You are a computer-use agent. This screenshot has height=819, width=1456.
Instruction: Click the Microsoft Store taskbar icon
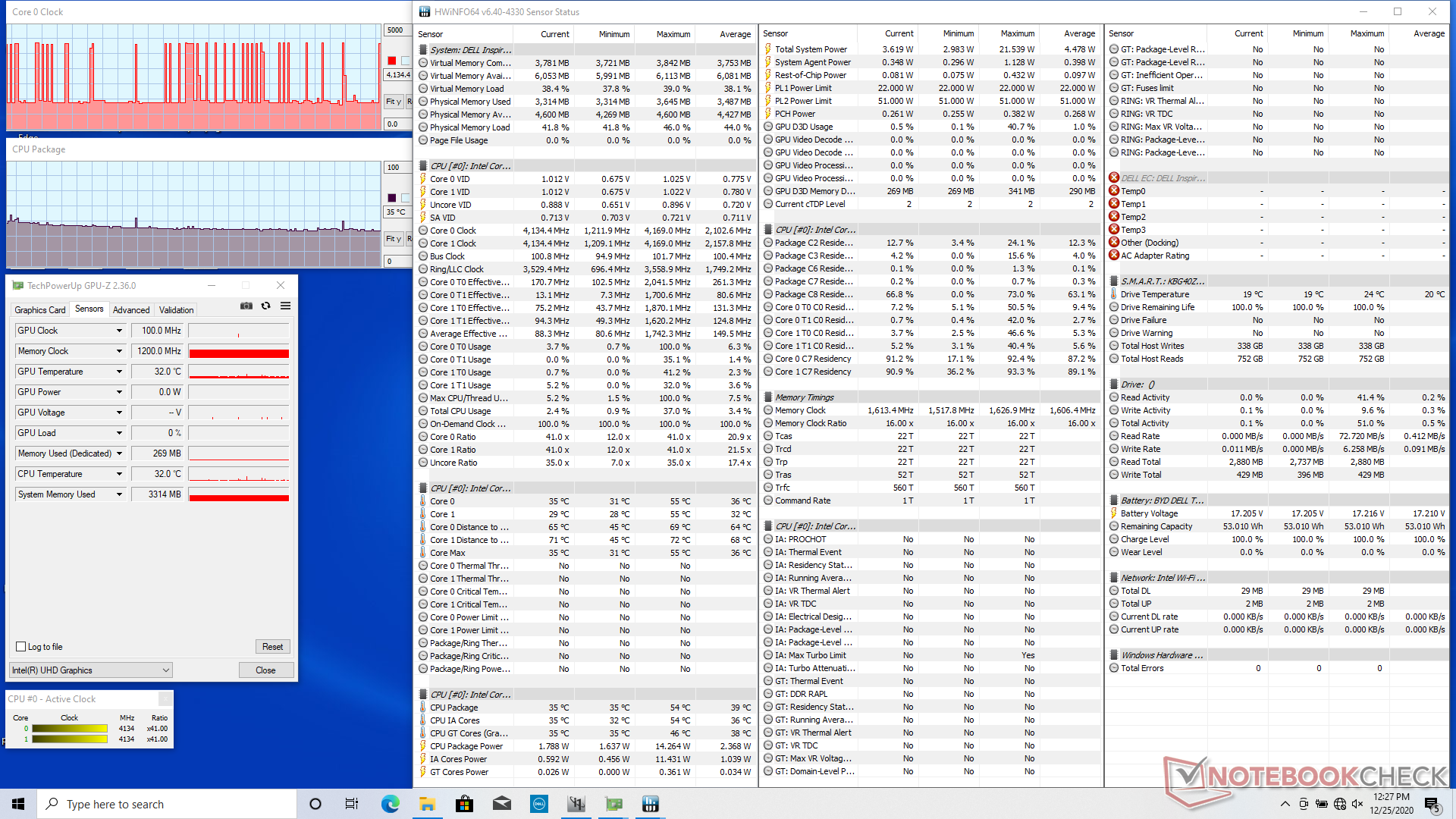click(x=464, y=804)
